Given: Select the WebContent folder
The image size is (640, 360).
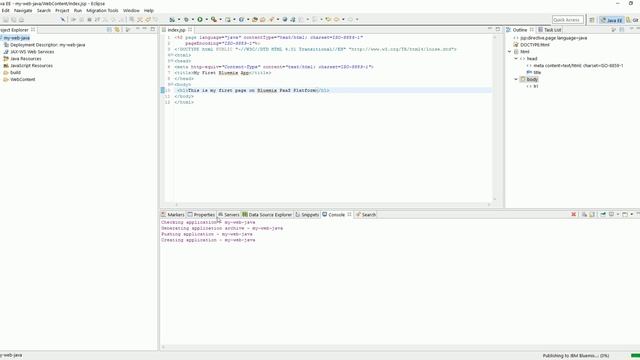Looking at the screenshot, I should (x=22, y=80).
